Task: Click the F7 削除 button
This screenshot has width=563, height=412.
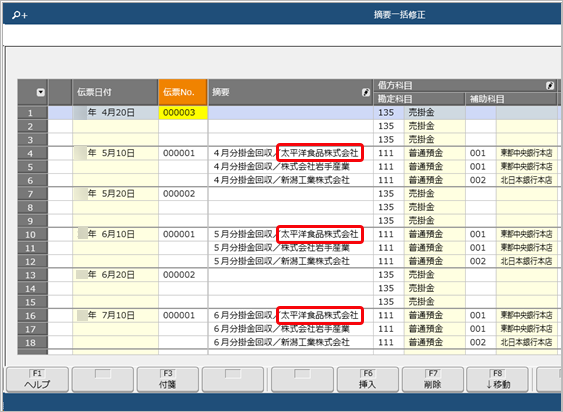Action: 433,379
